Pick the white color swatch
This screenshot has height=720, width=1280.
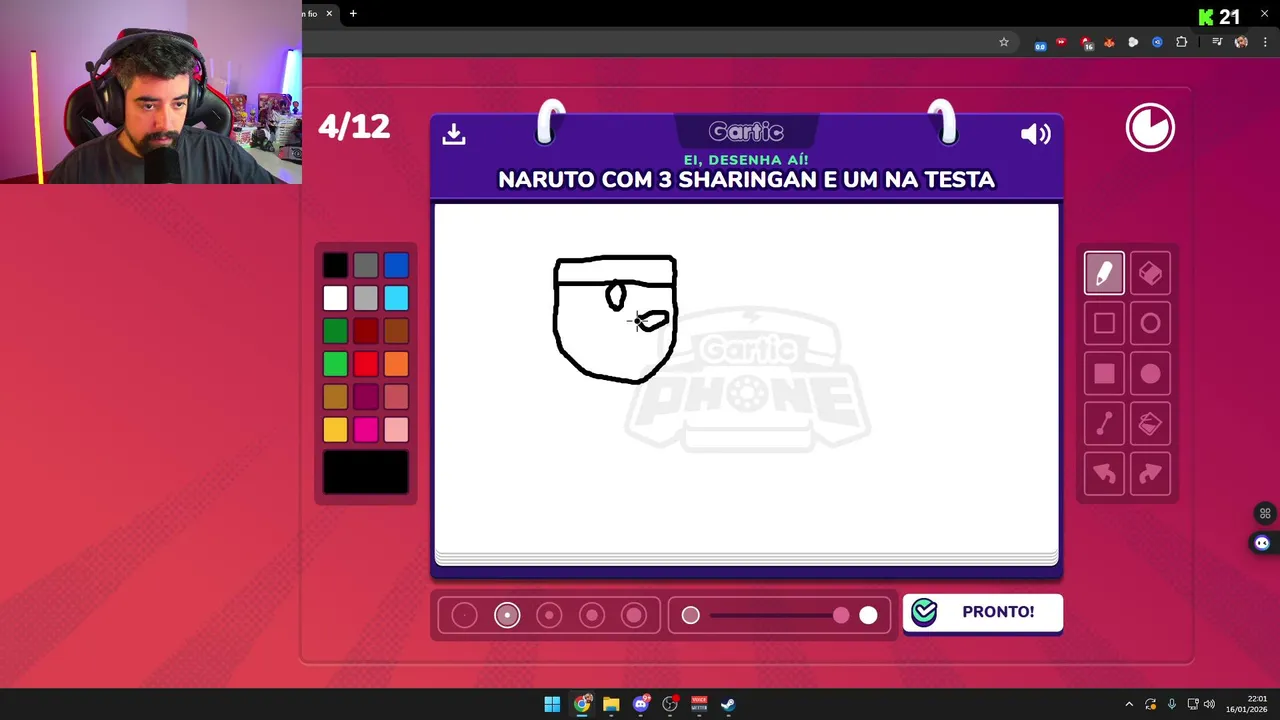coord(335,298)
